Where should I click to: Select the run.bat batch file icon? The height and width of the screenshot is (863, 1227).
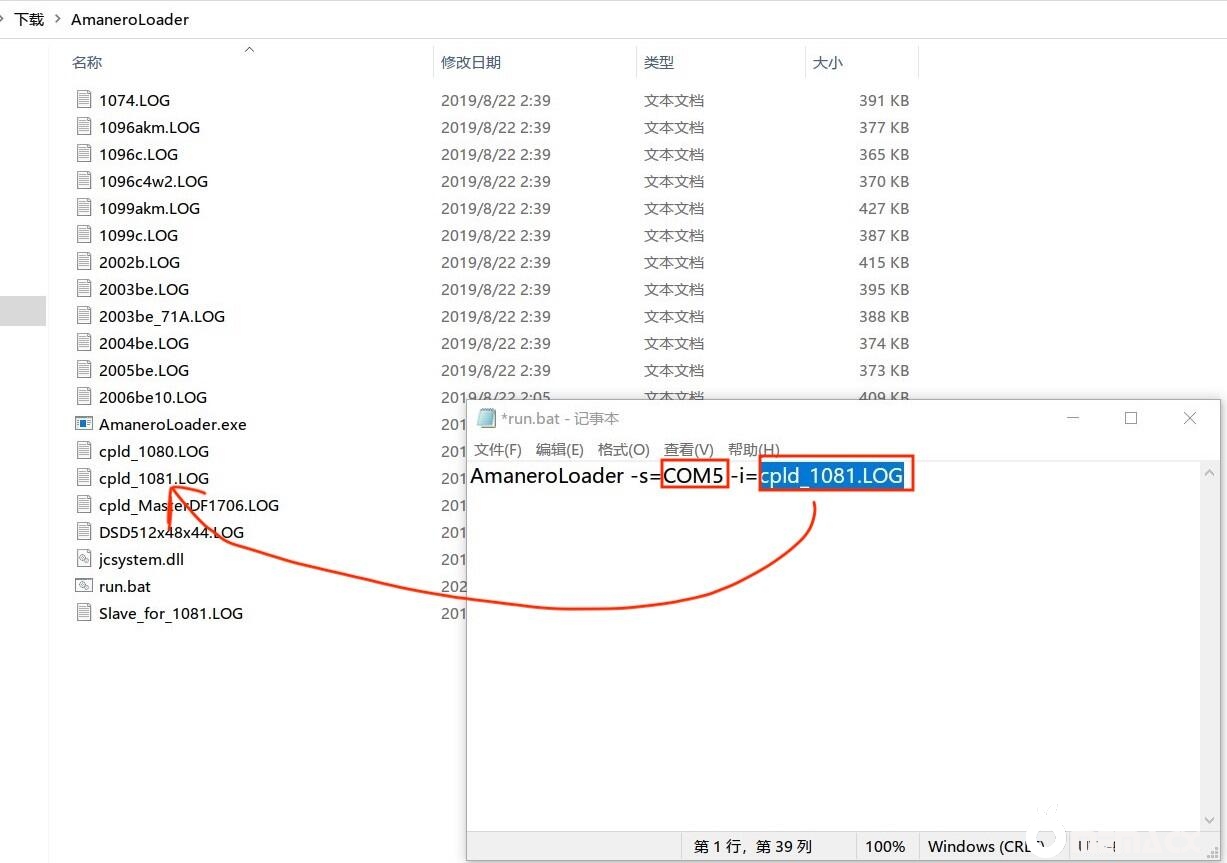[x=84, y=586]
